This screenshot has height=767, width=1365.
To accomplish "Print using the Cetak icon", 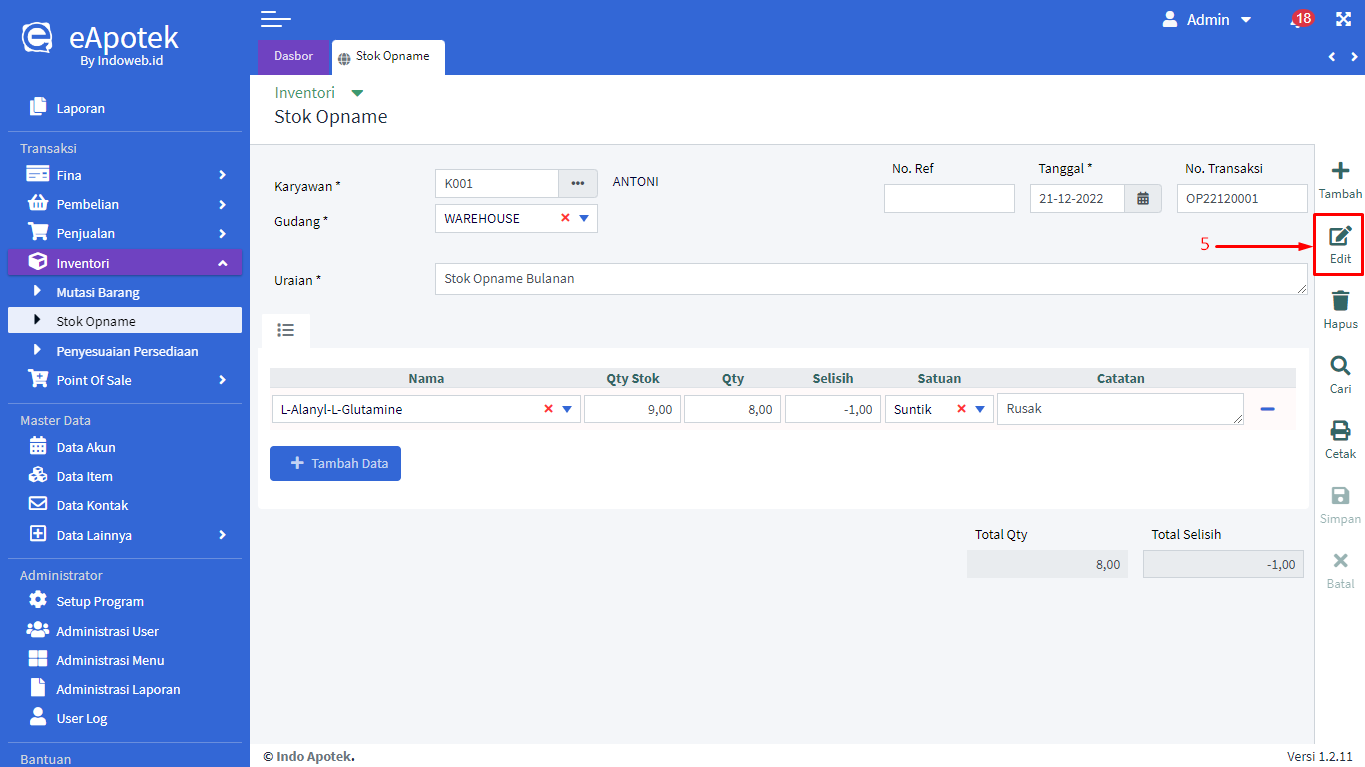I will point(1340,431).
